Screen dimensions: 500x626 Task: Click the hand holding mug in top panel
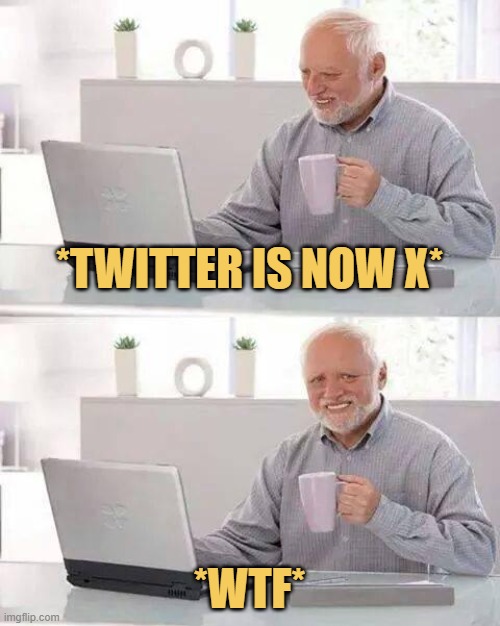coord(357,182)
